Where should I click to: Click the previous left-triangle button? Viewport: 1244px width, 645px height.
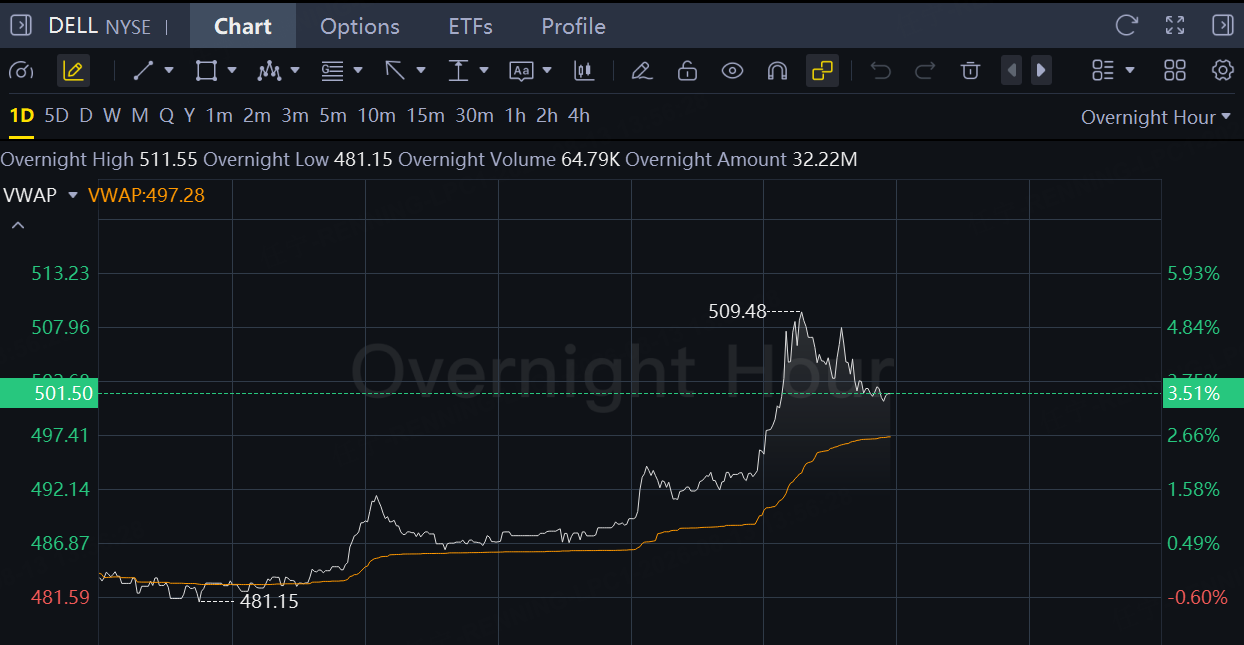click(x=1012, y=71)
